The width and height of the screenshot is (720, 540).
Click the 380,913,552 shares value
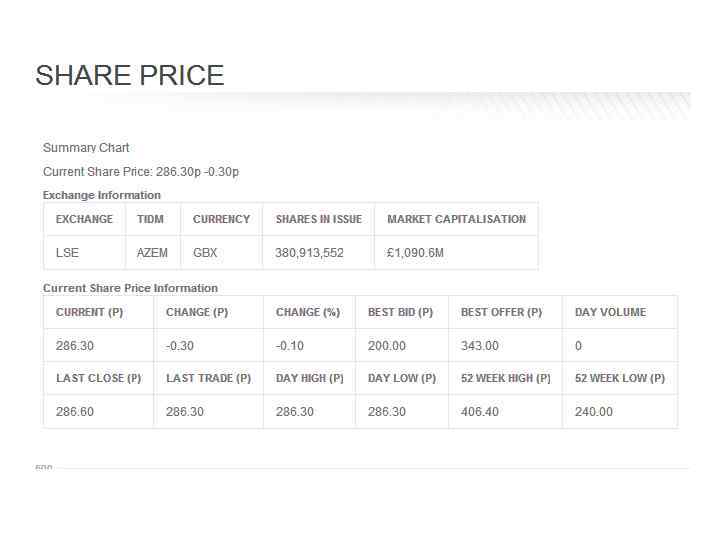(309, 253)
